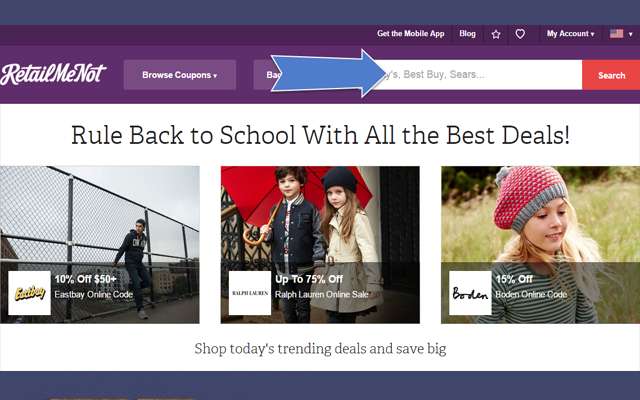Click the large blue arrow graphic
640x400 pixels.
(x=328, y=73)
